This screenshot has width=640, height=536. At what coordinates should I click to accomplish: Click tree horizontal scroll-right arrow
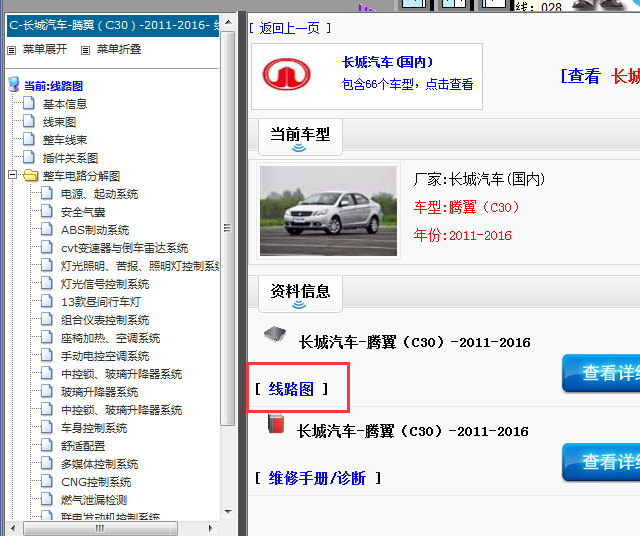(211, 528)
